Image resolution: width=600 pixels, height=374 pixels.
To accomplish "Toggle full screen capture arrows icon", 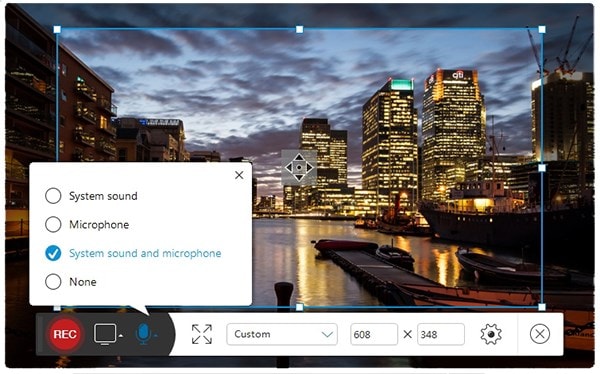I will tap(202, 334).
